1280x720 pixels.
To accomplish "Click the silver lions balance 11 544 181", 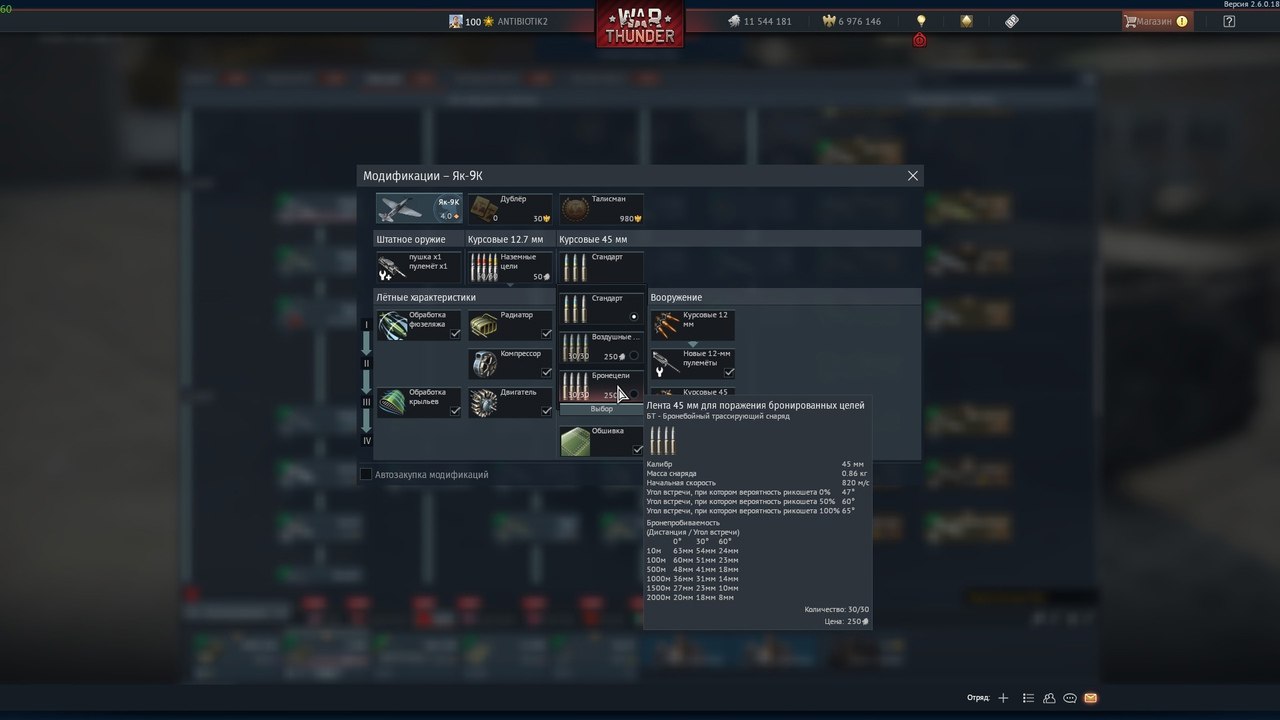I will coord(759,21).
